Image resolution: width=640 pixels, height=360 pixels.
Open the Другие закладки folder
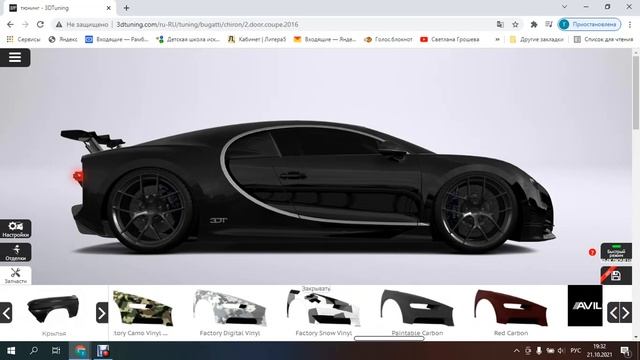coord(536,40)
